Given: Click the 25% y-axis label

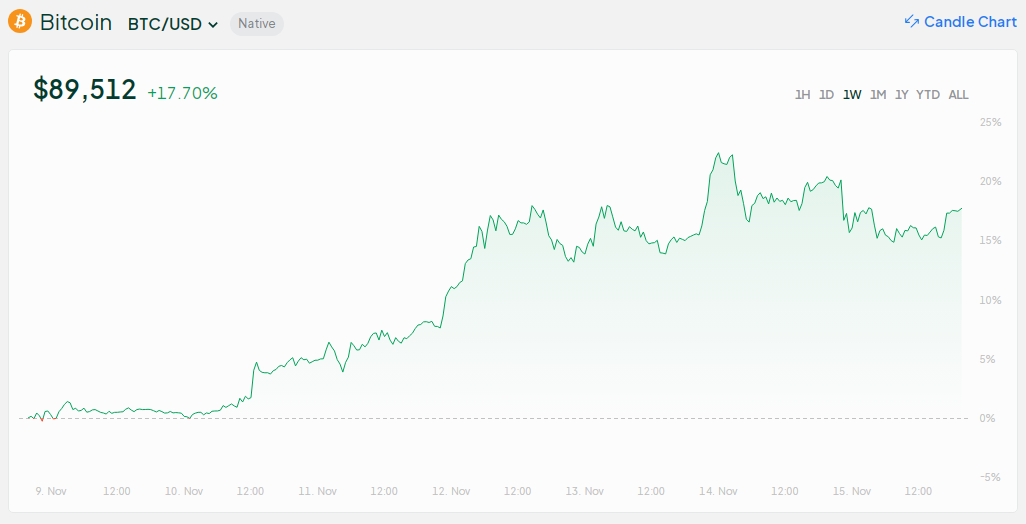Looking at the screenshot, I should tap(990, 122).
